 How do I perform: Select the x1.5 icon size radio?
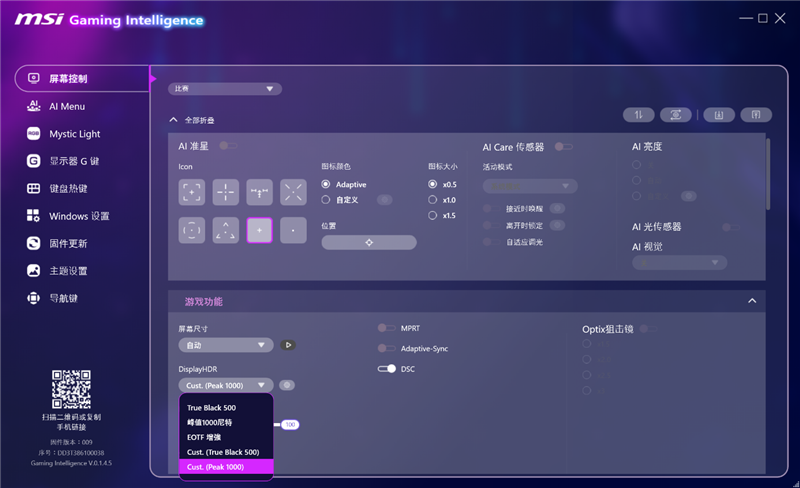(x=433, y=215)
